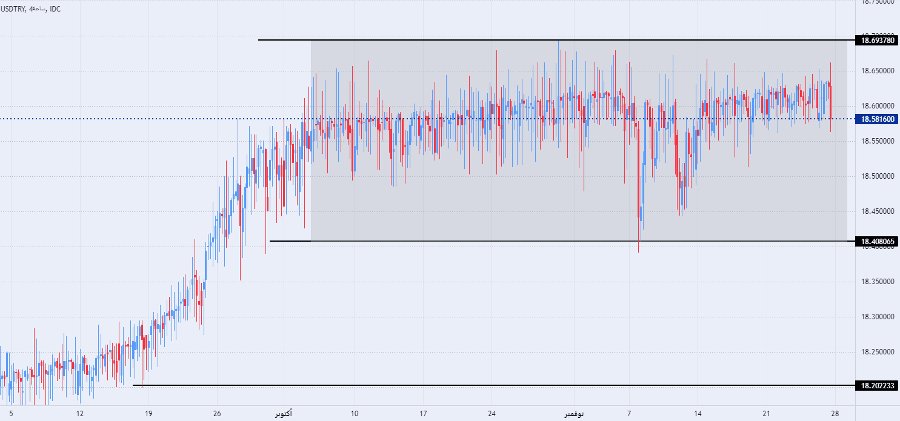Click the 18.650000 price axis label

(x=878, y=71)
